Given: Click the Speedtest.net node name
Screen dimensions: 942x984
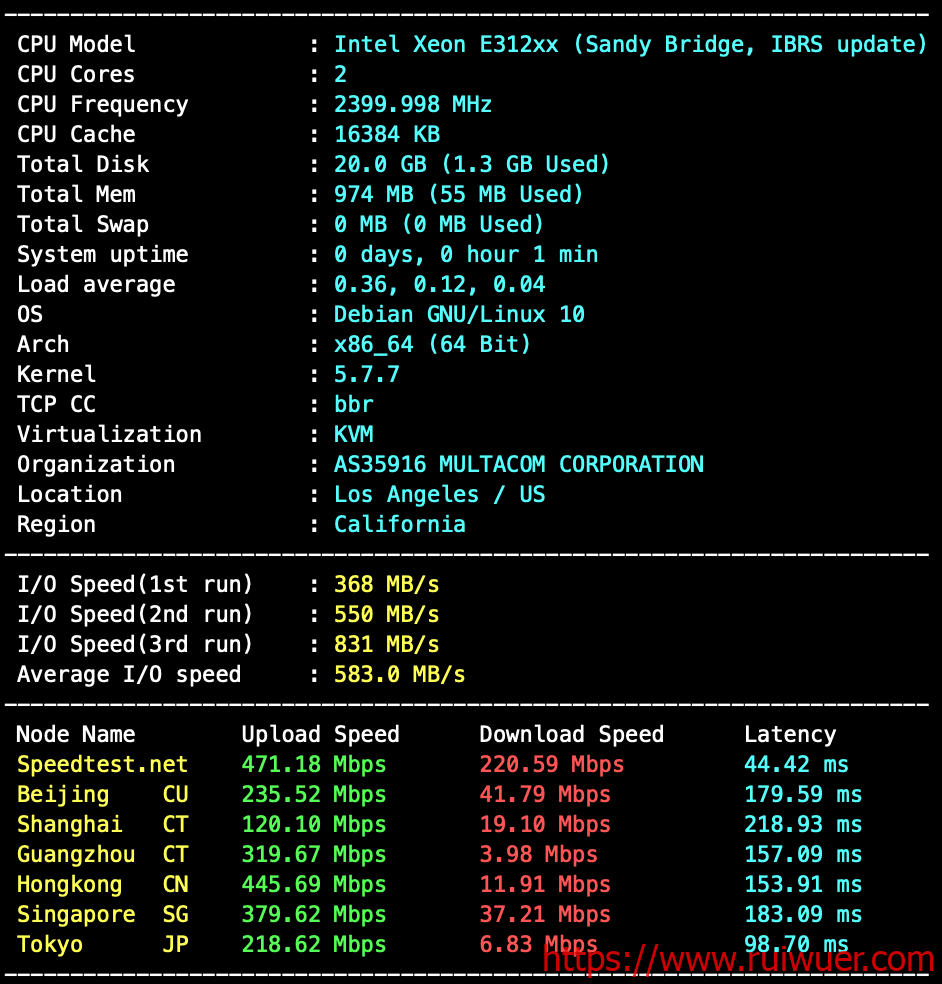Looking at the screenshot, I should point(102,764).
